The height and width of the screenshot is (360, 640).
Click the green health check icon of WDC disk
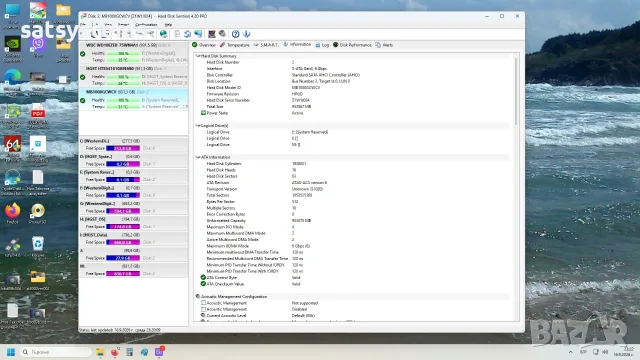(83, 53)
